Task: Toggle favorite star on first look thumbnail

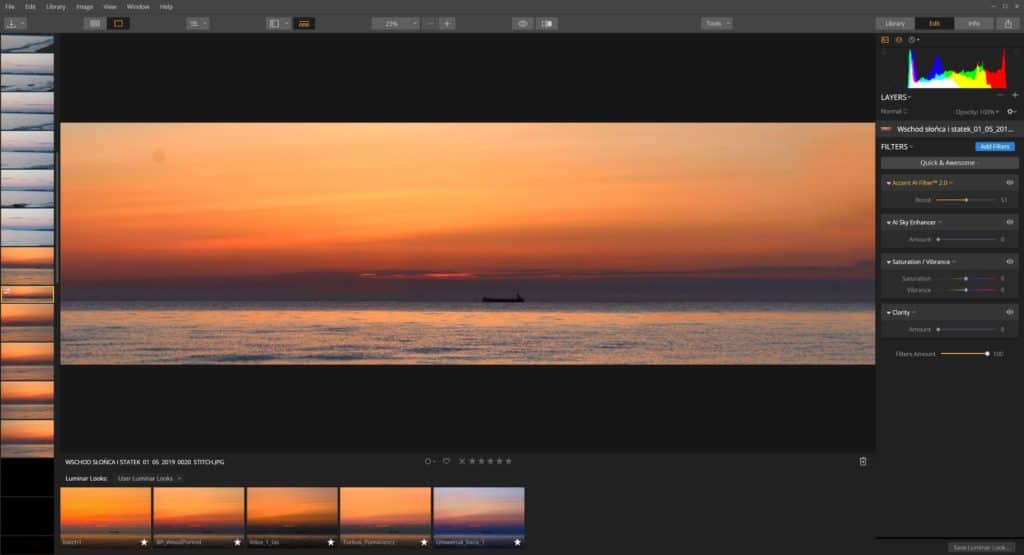Action: (144, 542)
